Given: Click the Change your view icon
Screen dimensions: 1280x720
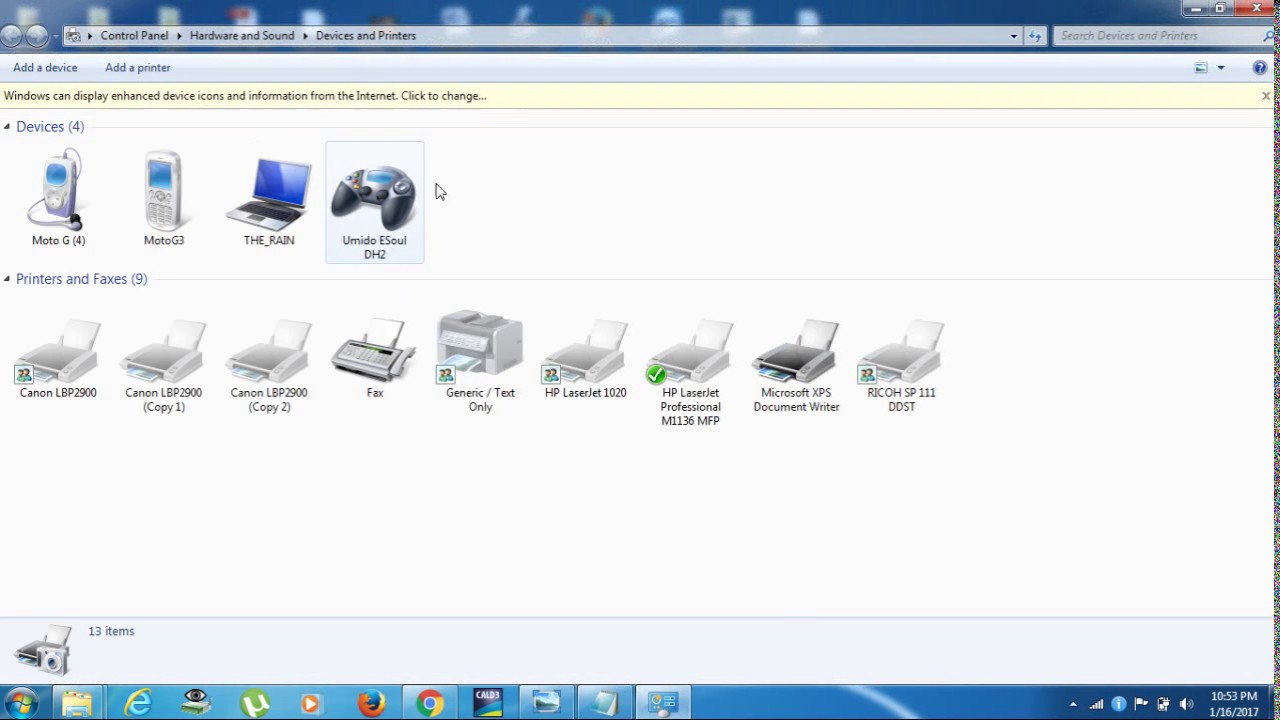Looking at the screenshot, I should 1201,68.
